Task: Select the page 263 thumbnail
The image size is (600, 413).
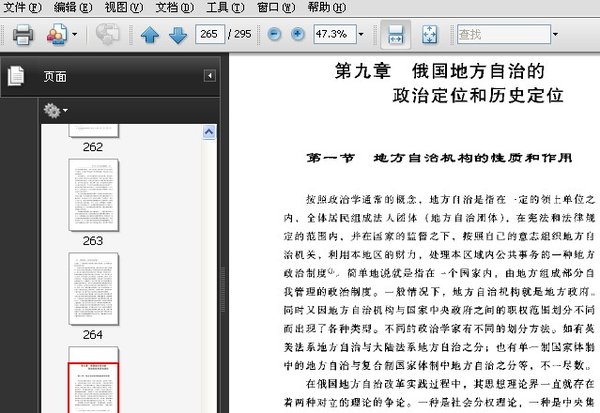Action: (x=94, y=195)
